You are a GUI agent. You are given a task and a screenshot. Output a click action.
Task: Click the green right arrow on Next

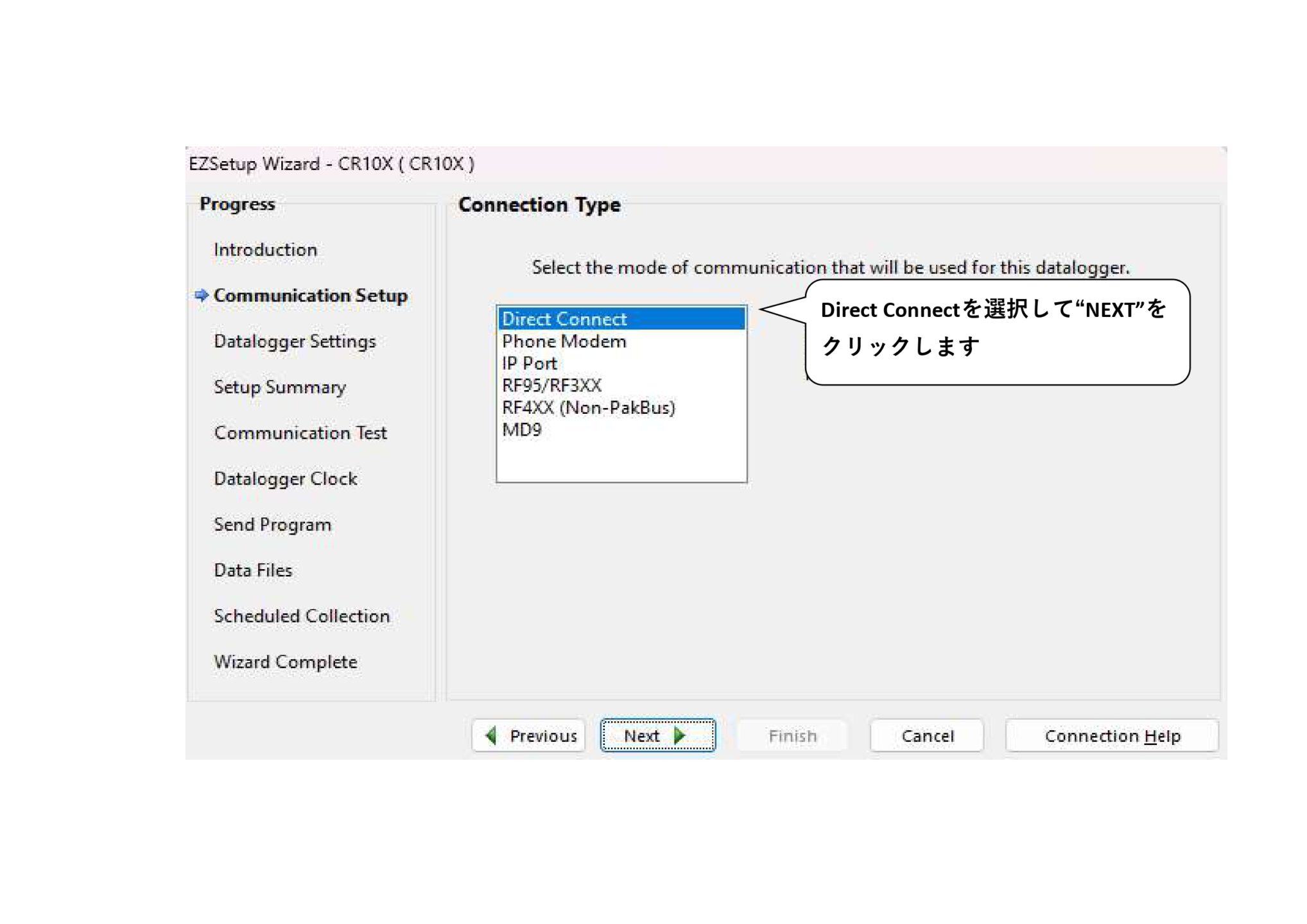680,735
